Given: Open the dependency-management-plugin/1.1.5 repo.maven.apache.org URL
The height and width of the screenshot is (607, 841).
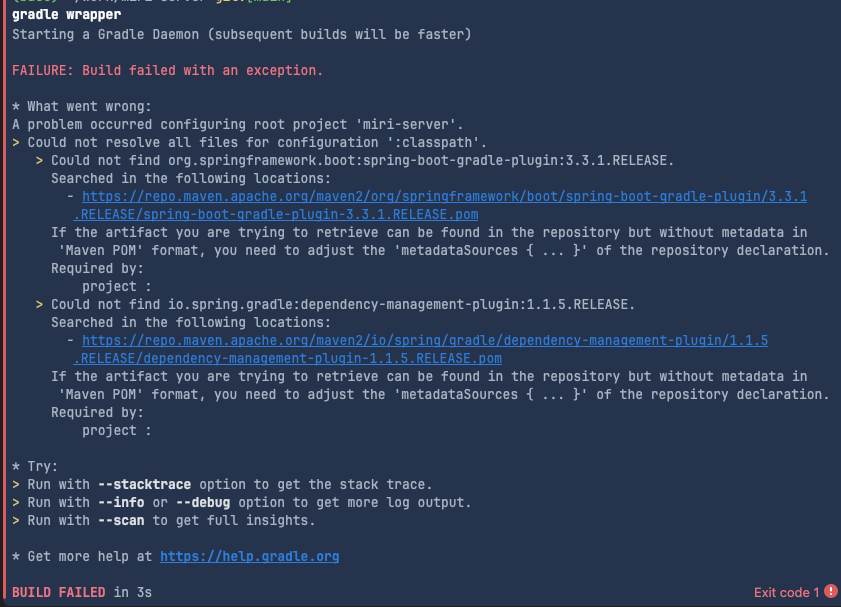Looking at the screenshot, I should click(x=425, y=340).
